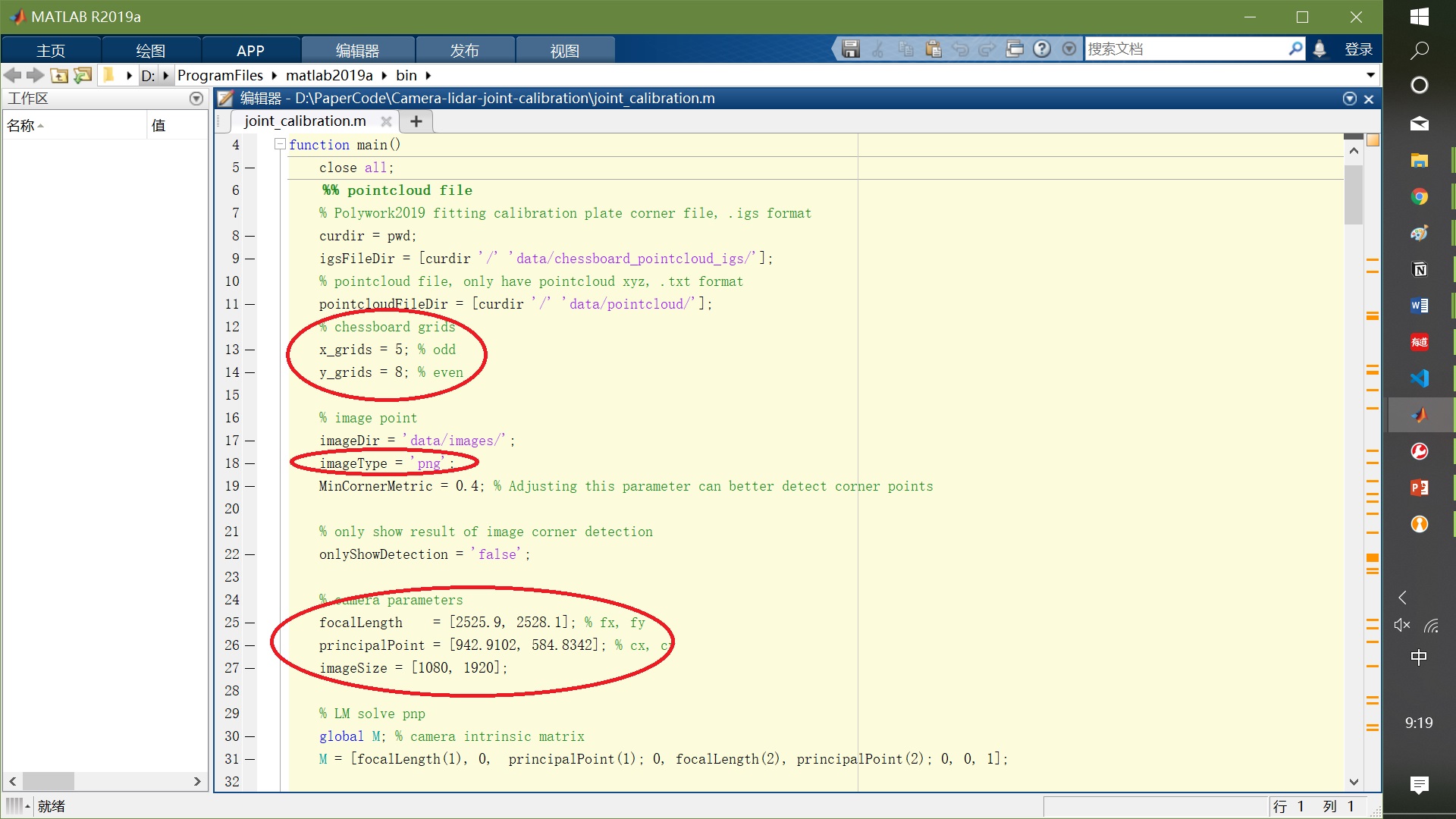
Task: Switch to the 绘图 ribbon tab
Action: point(150,51)
